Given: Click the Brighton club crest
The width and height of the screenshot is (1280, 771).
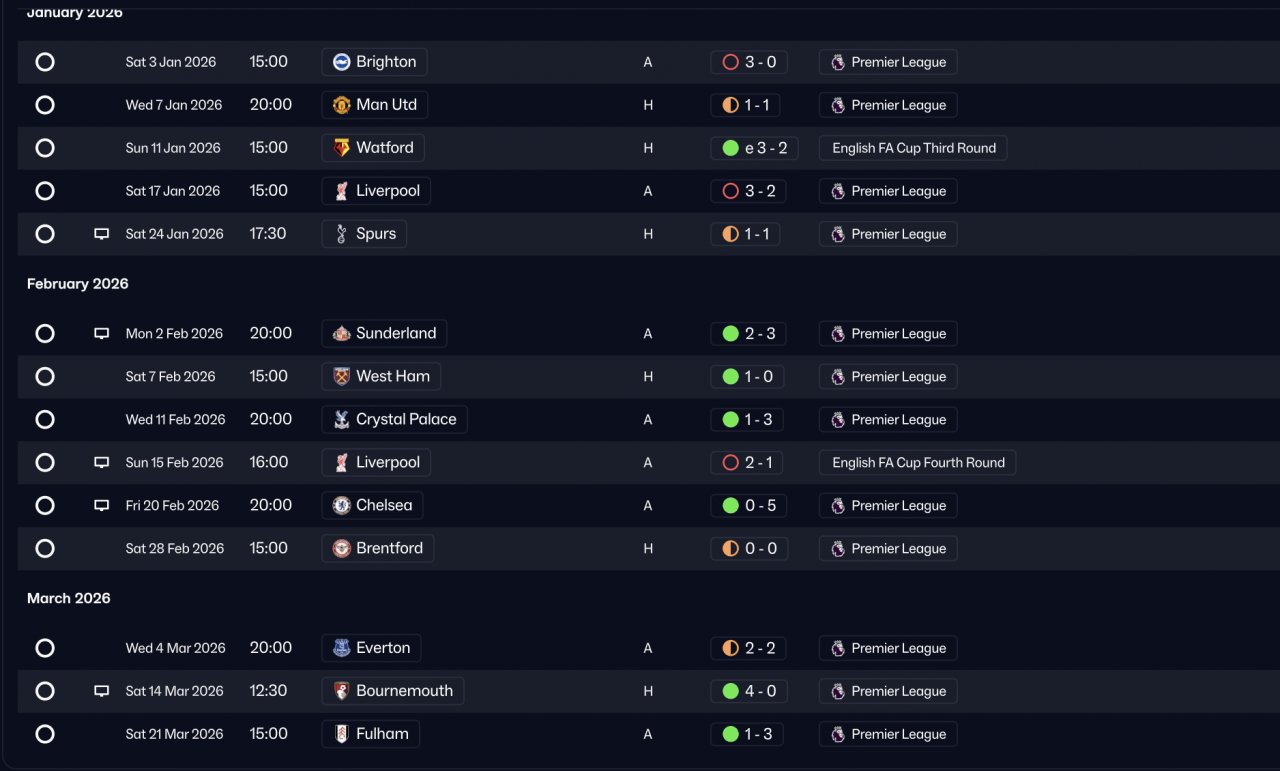Looking at the screenshot, I should 341,62.
